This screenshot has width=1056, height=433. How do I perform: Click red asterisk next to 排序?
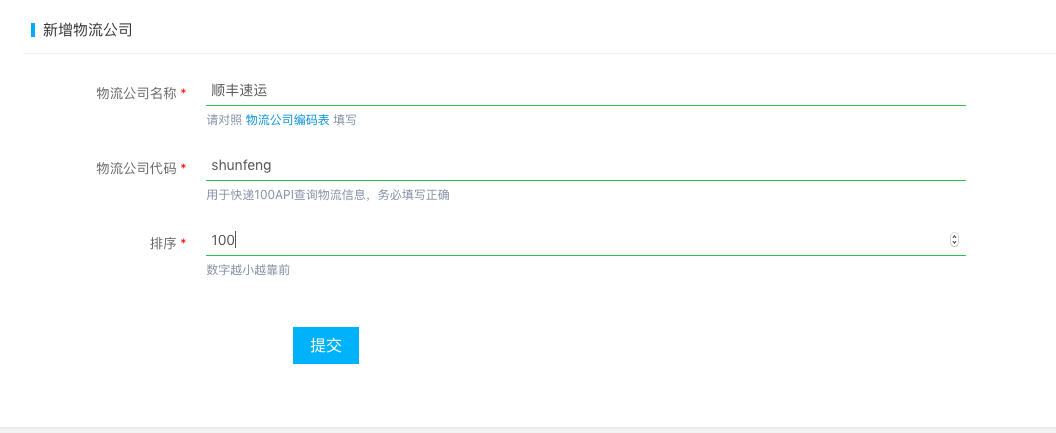coord(184,241)
